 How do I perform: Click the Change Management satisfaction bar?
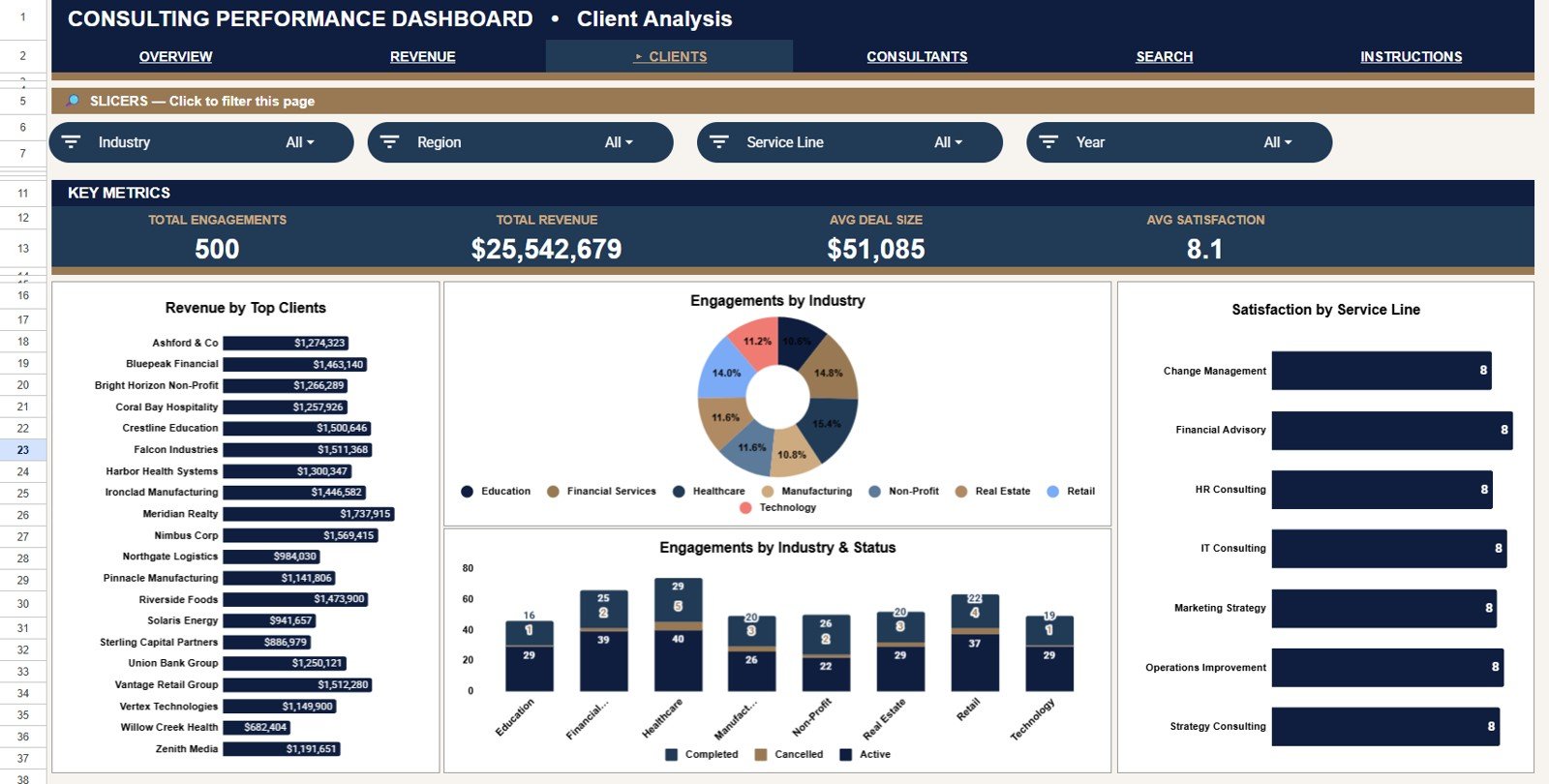point(1382,371)
